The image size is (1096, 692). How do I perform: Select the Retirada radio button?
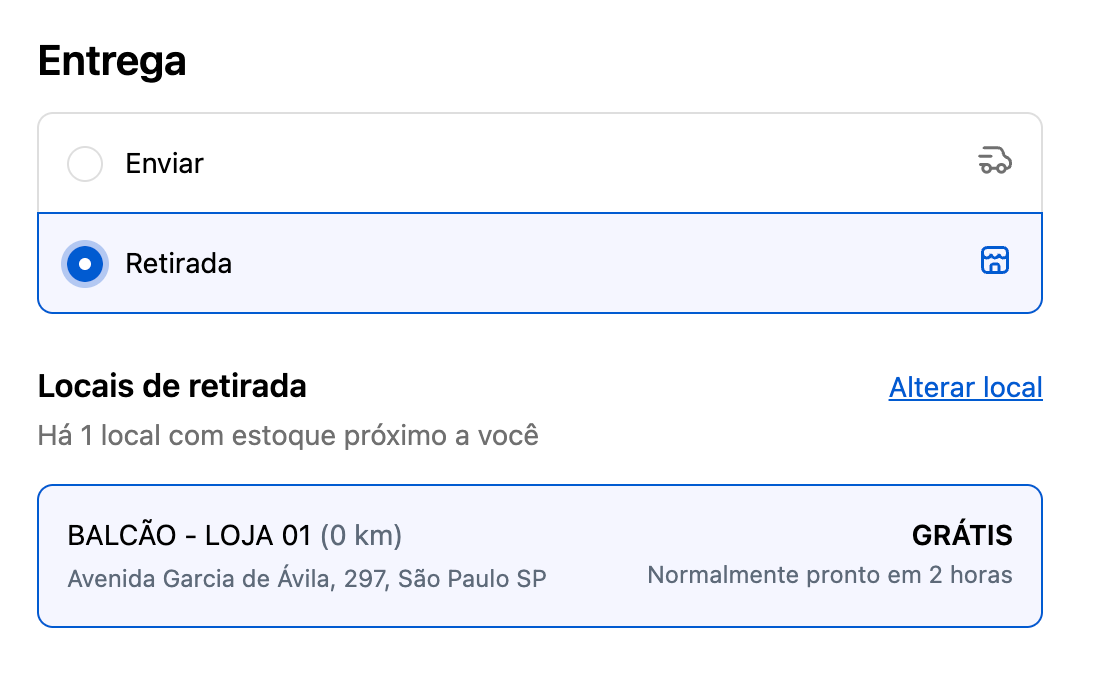pyautogui.click(x=85, y=264)
